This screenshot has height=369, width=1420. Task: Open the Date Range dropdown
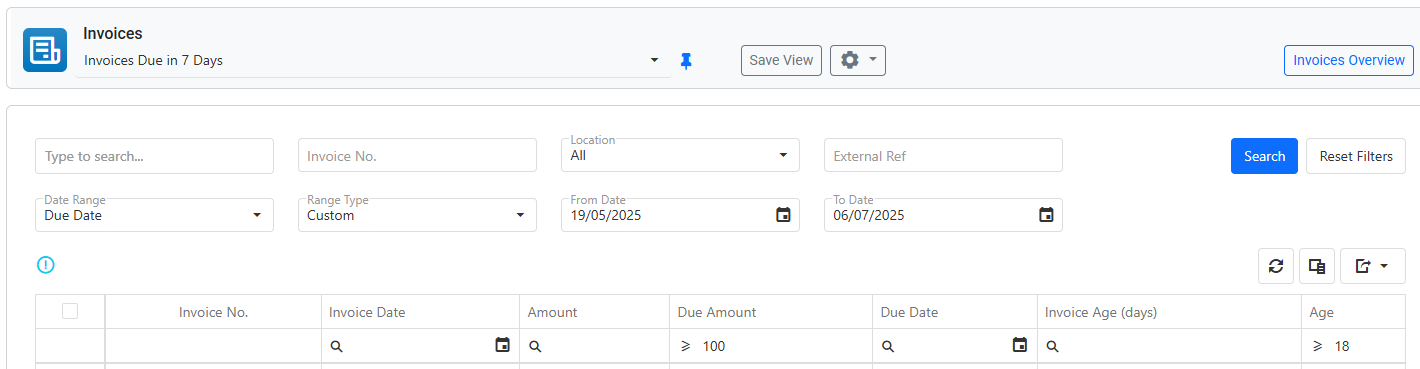click(x=154, y=215)
